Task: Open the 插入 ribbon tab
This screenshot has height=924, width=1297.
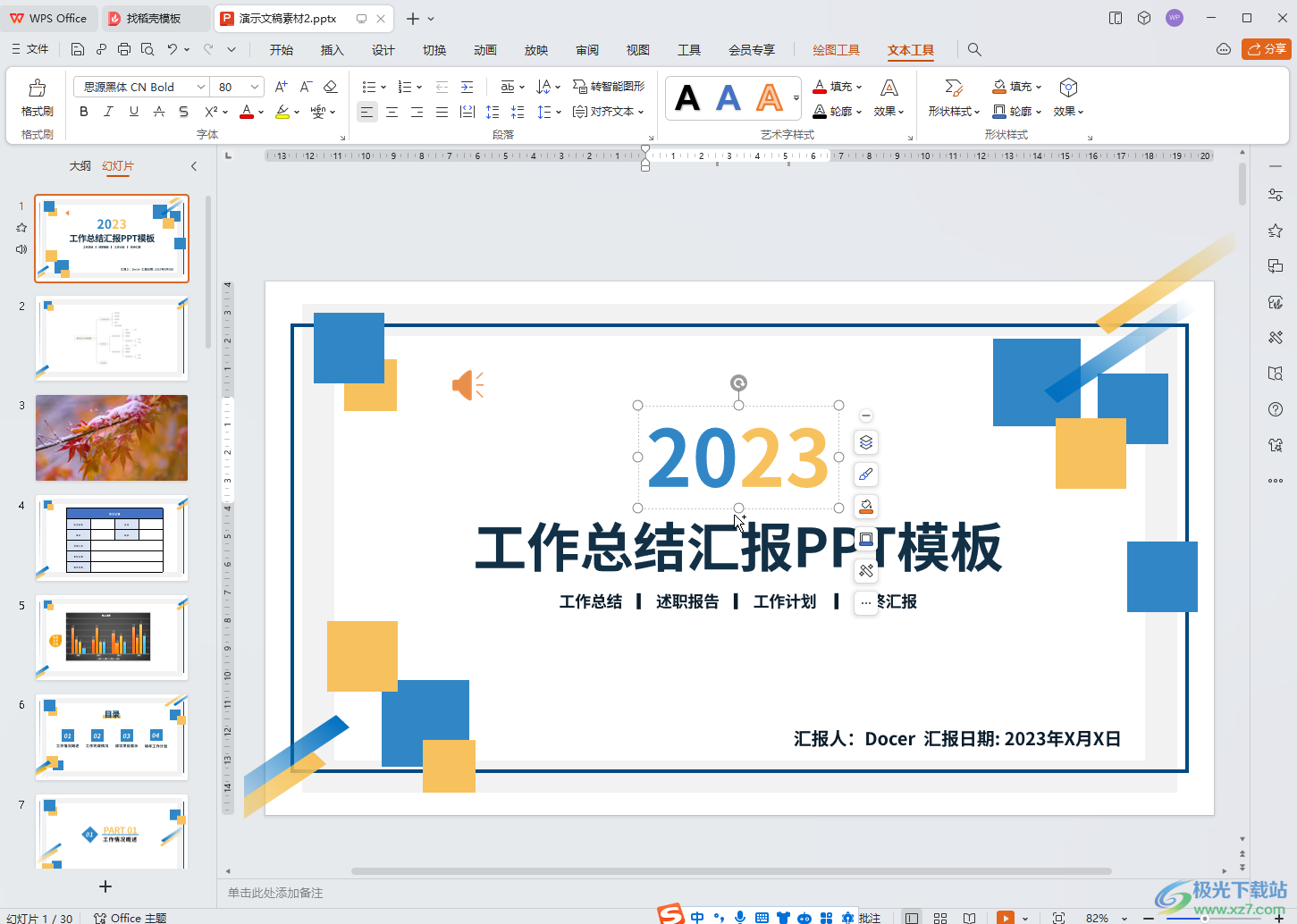Action: 333,50
